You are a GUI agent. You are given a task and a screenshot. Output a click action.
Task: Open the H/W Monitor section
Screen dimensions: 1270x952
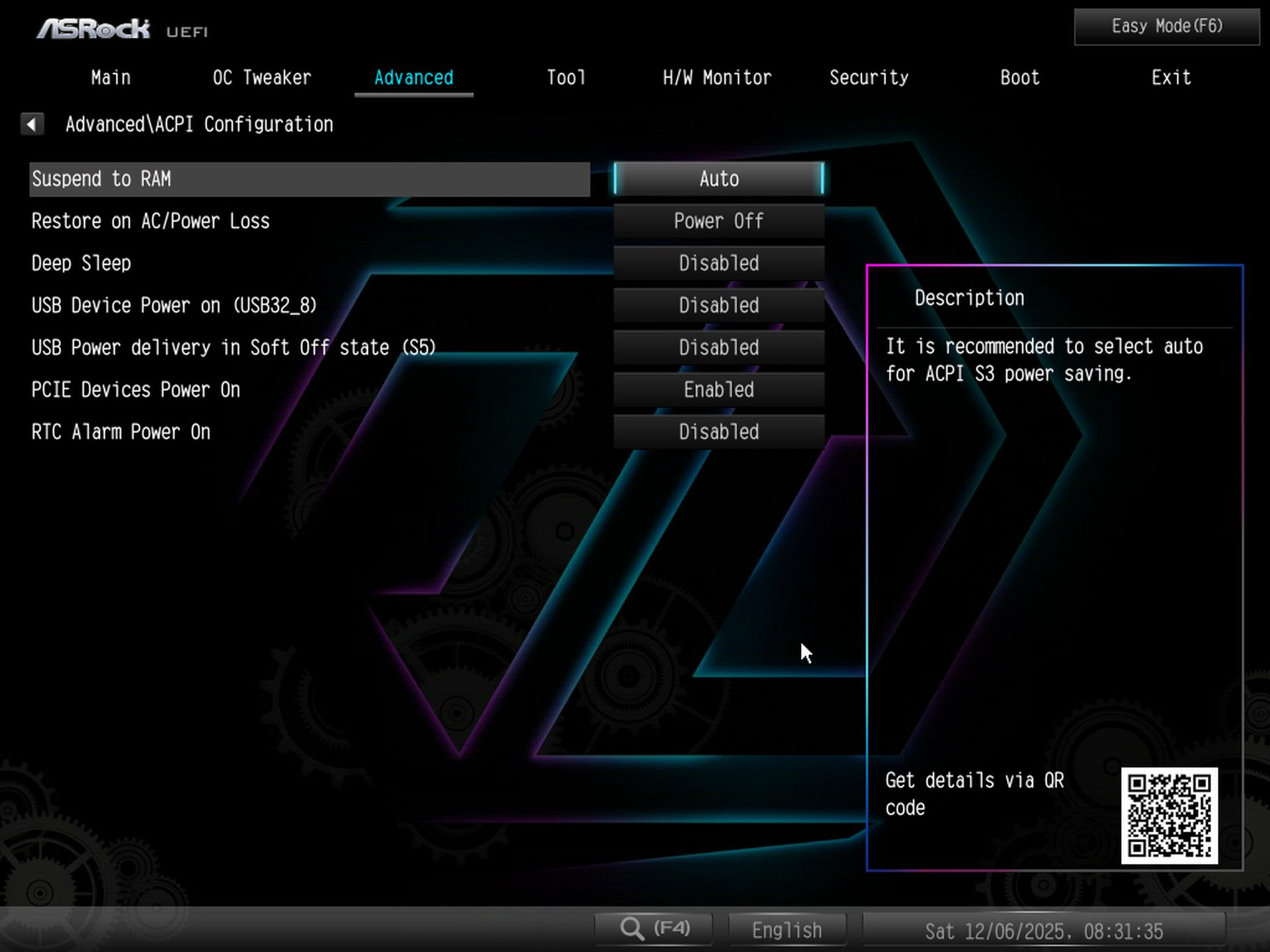click(x=717, y=77)
